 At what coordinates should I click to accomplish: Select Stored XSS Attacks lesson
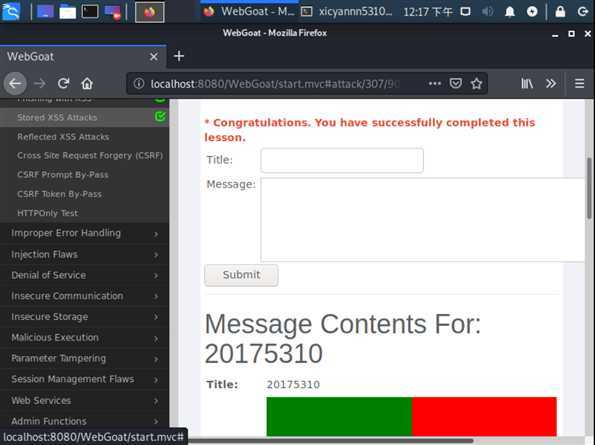[57, 117]
